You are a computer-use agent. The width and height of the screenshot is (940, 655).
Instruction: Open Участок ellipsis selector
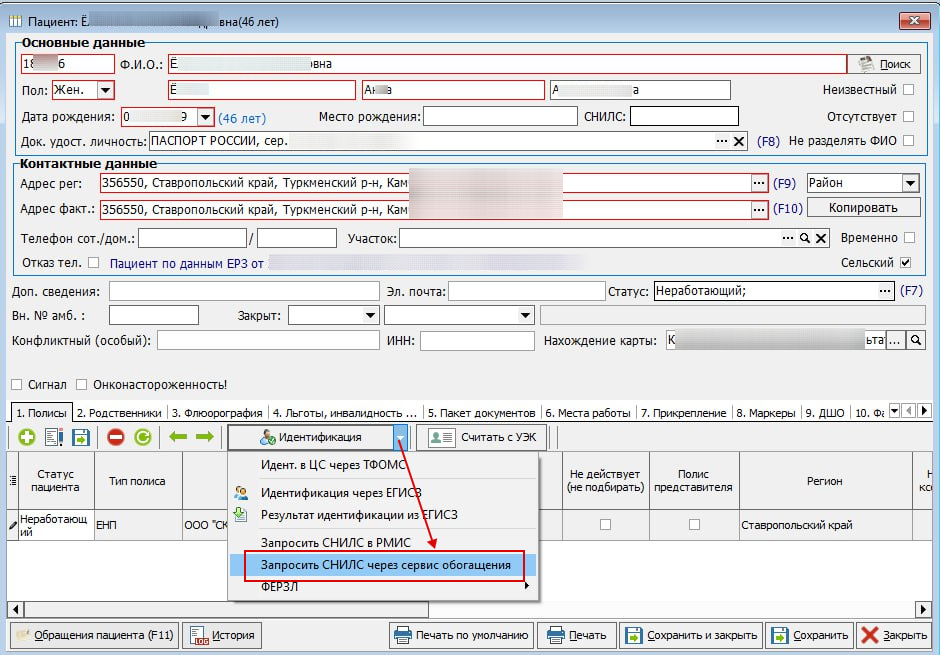[788, 238]
